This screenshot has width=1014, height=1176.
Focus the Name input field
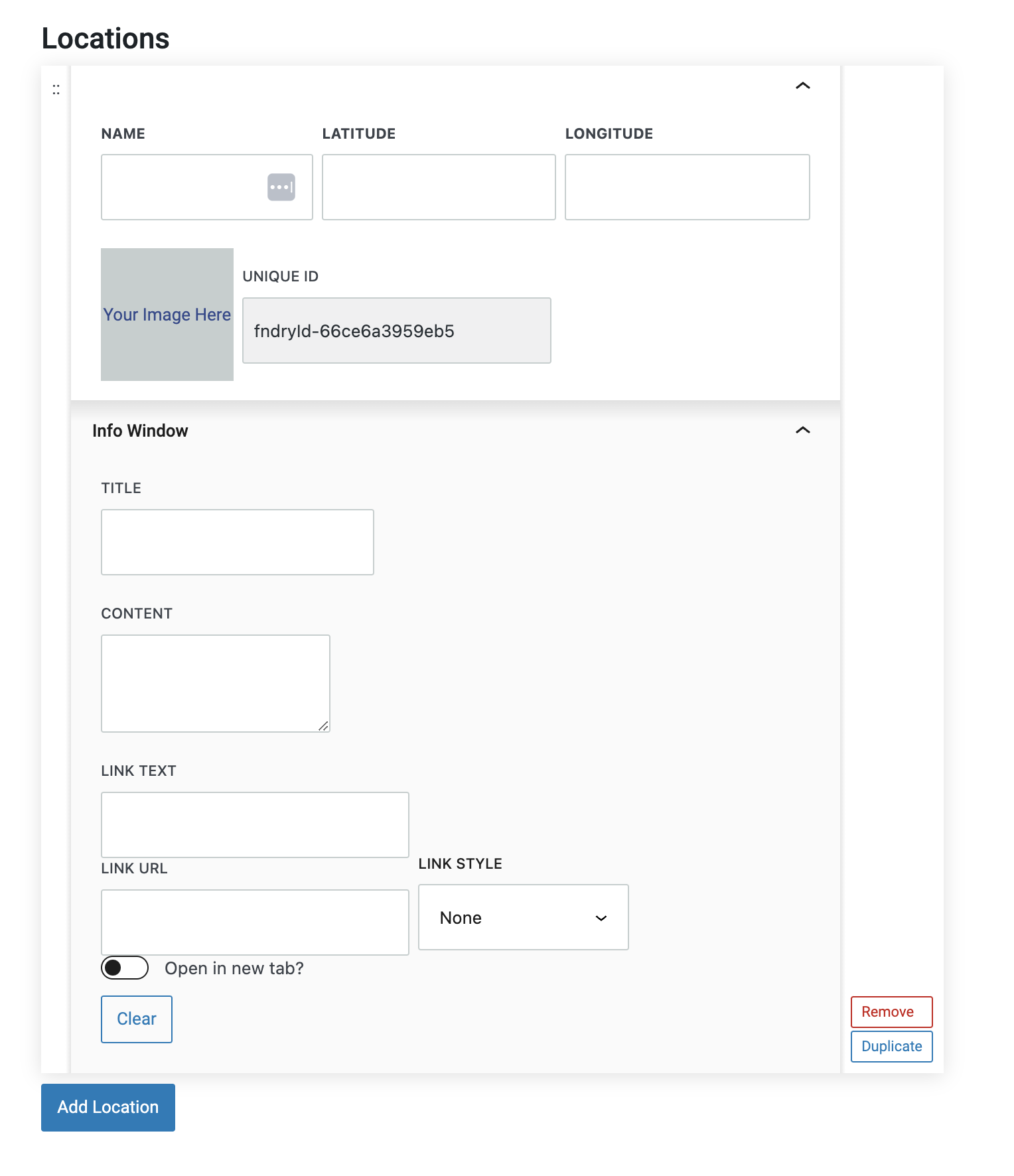[182, 187]
